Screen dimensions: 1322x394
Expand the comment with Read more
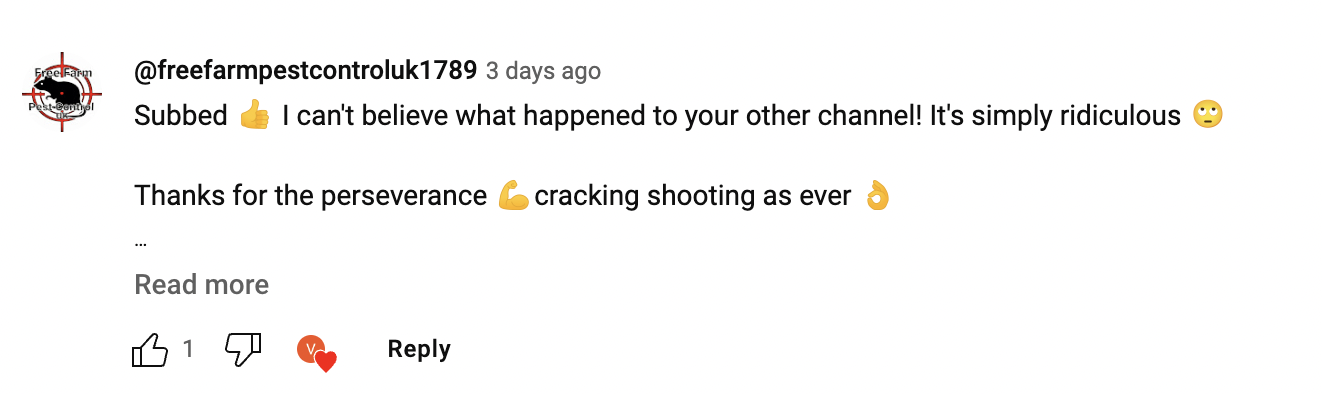click(x=202, y=285)
